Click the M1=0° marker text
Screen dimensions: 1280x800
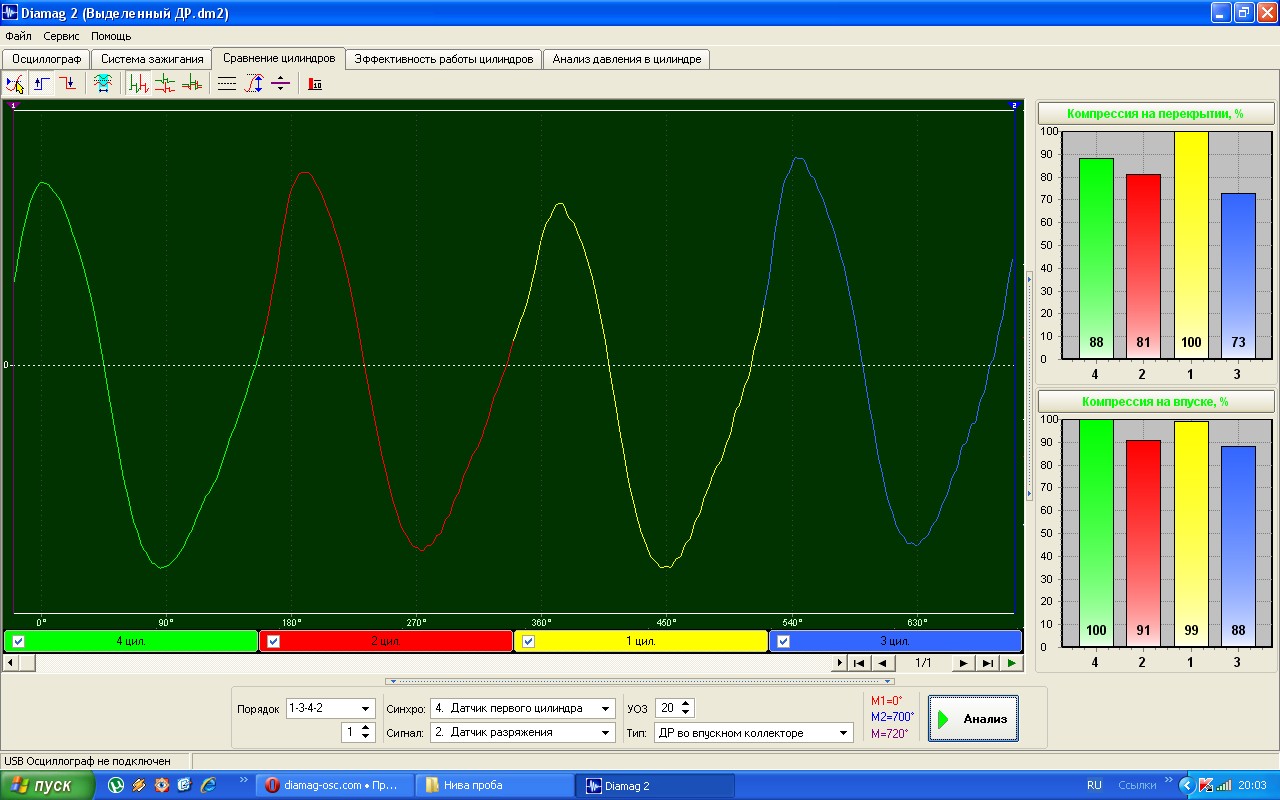(886, 701)
